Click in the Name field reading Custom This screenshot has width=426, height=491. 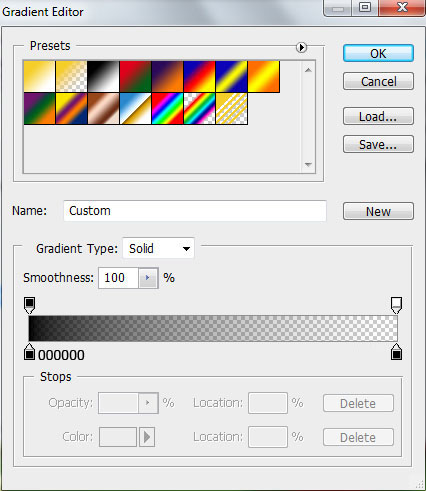click(195, 211)
